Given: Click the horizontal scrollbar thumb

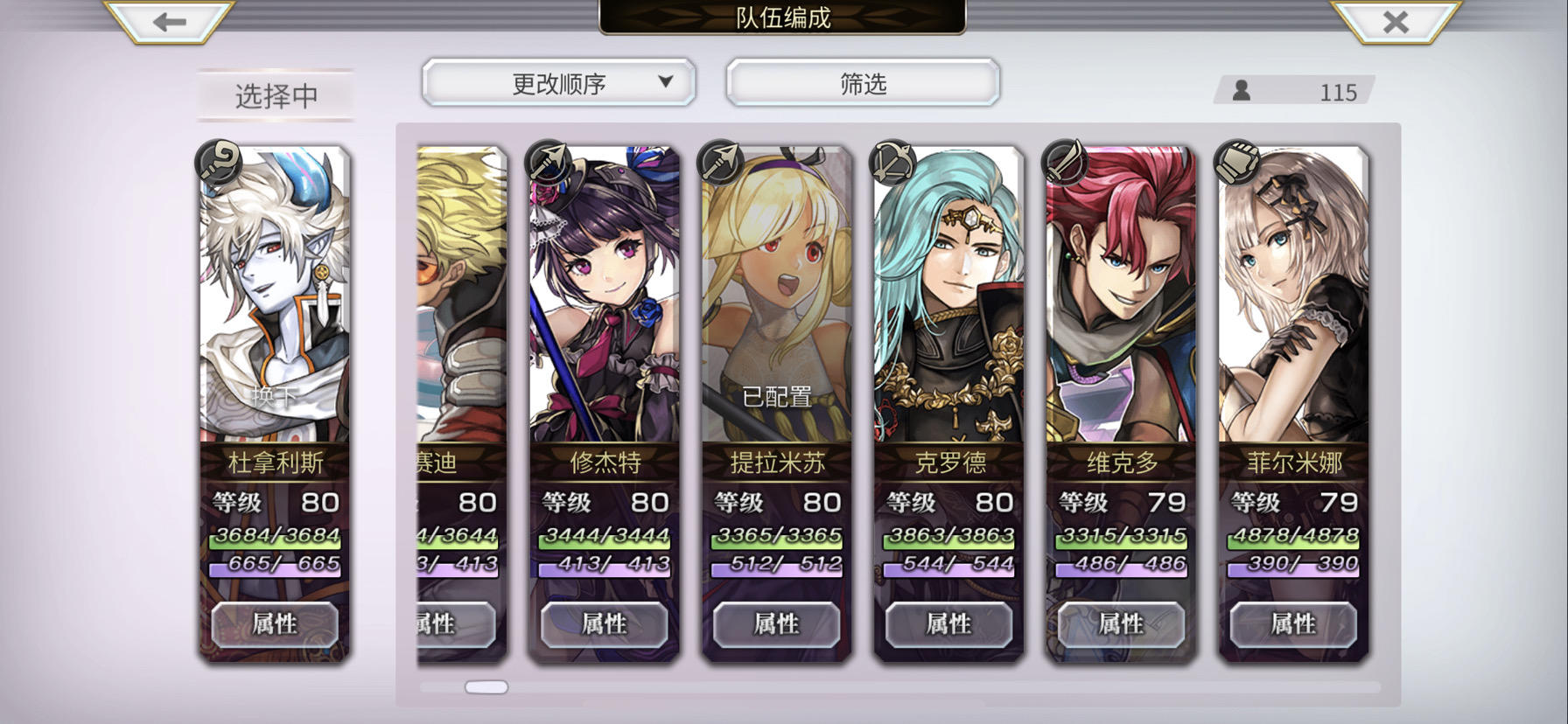Looking at the screenshot, I should click(486, 687).
